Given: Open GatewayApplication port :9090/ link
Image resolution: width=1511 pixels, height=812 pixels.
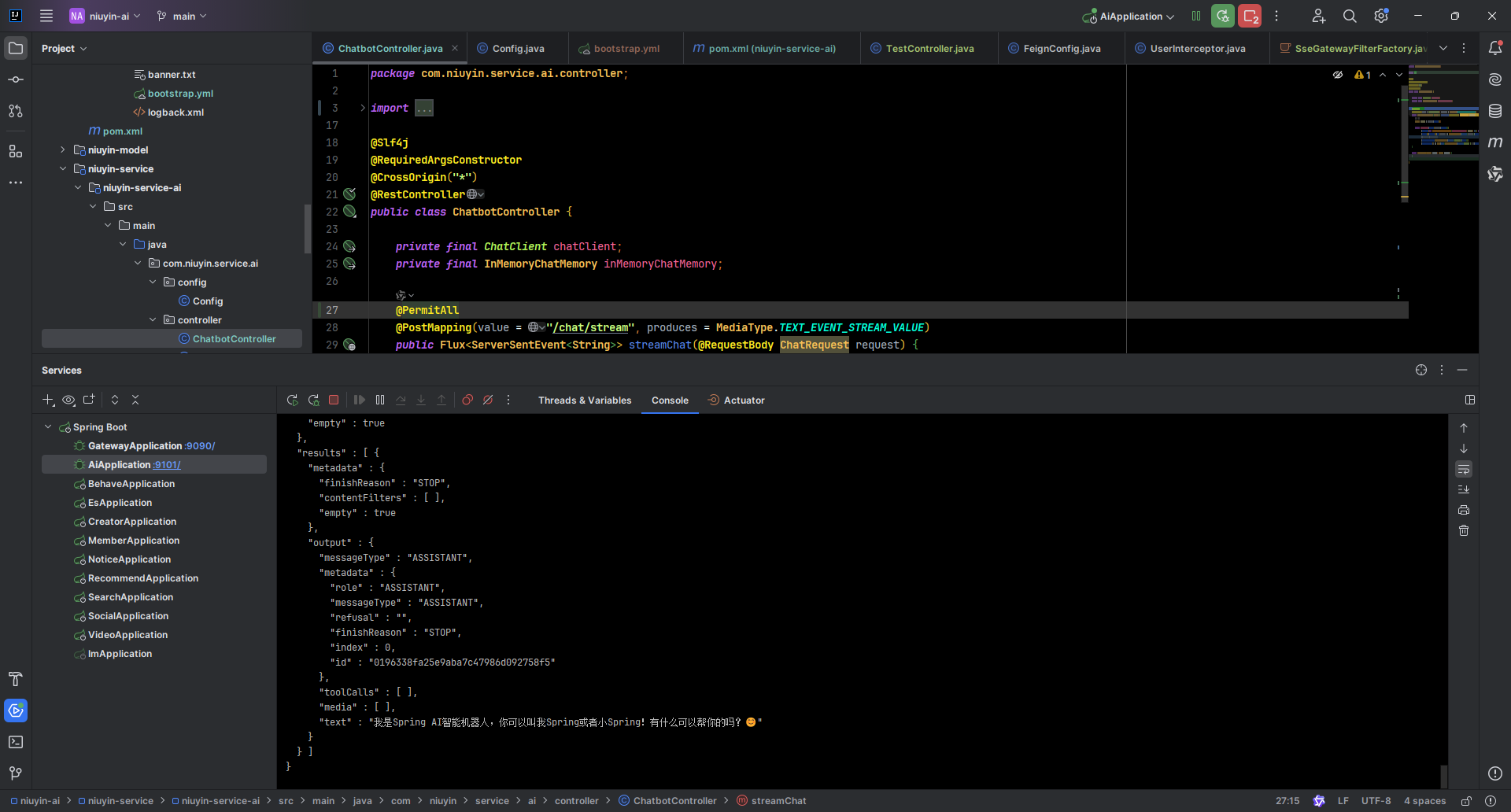Looking at the screenshot, I should click(201, 445).
